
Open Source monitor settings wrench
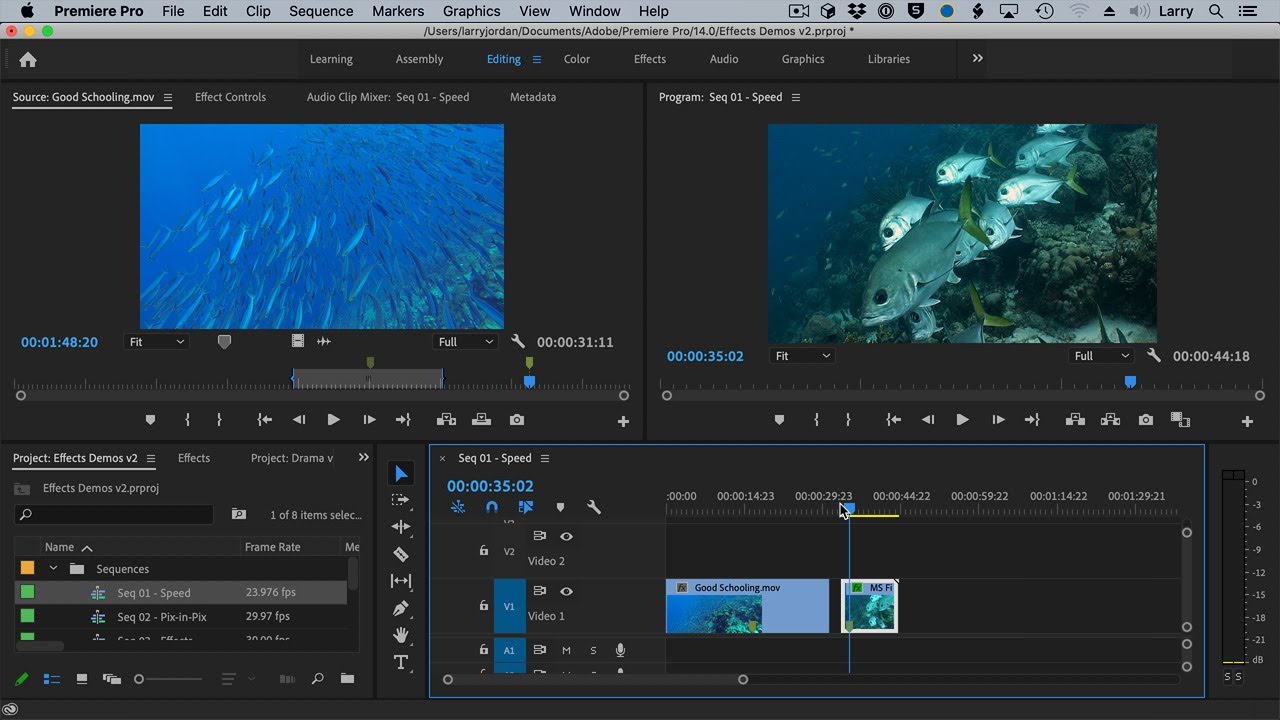[x=518, y=341]
